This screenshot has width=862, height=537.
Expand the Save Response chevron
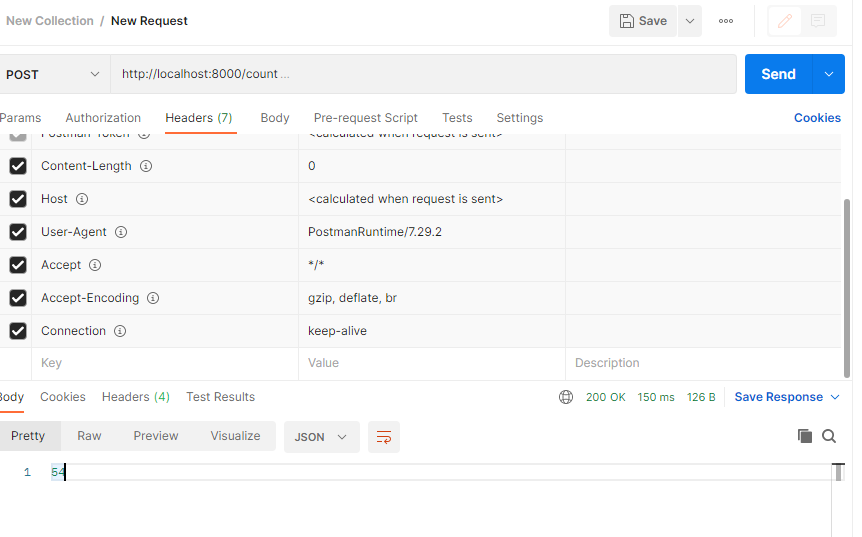point(835,397)
